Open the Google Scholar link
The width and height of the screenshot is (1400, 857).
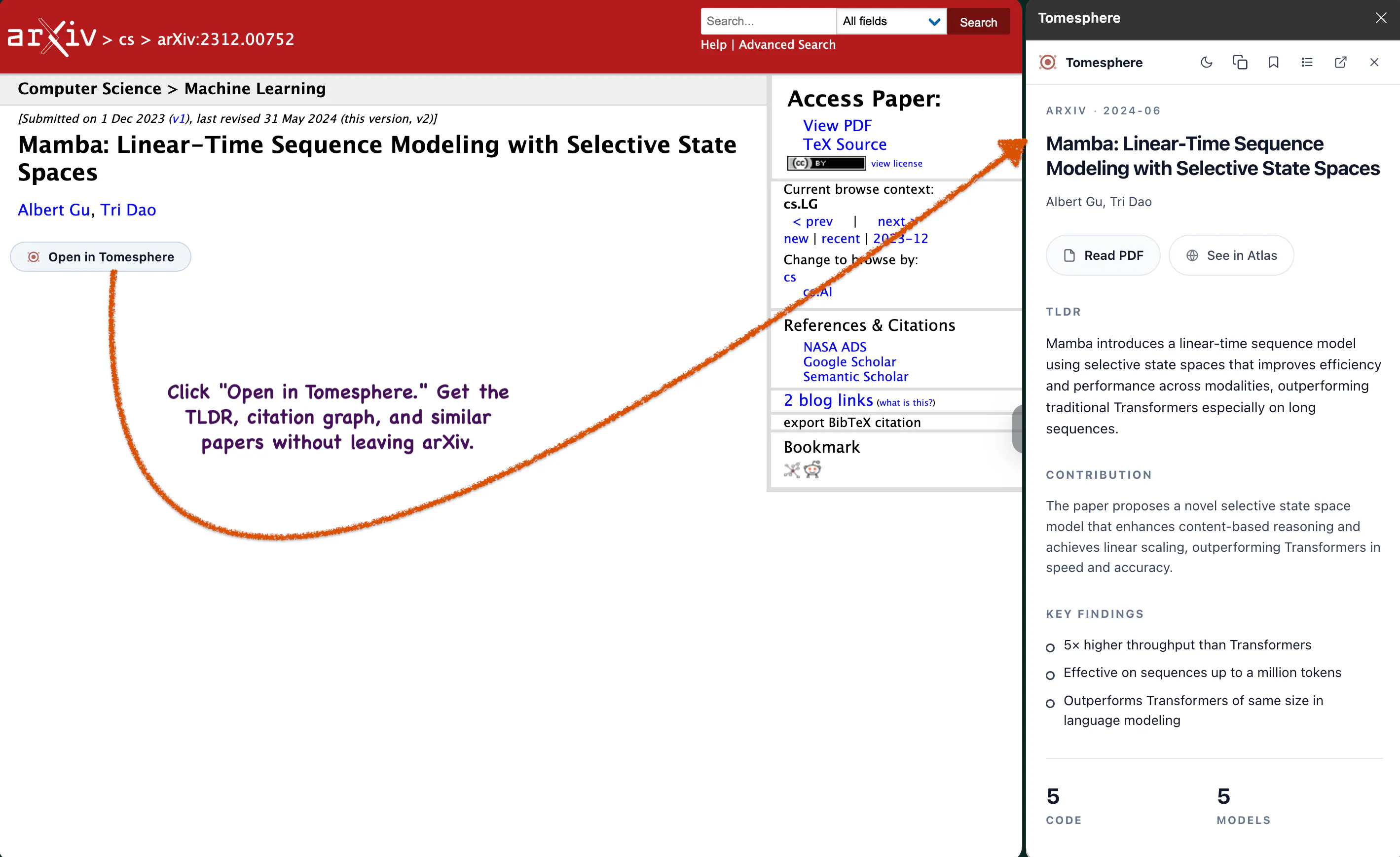(849, 362)
